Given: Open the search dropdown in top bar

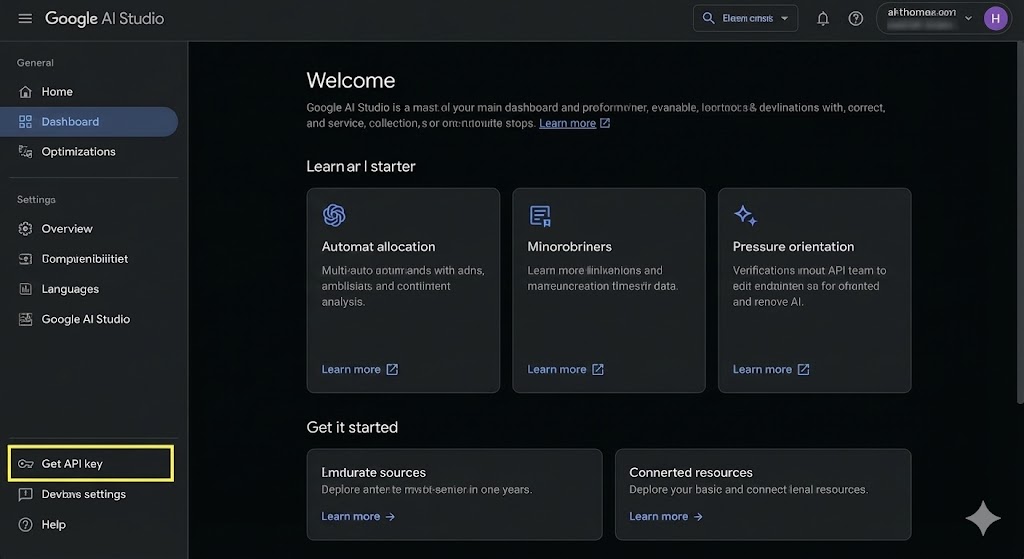Looking at the screenshot, I should click(746, 18).
